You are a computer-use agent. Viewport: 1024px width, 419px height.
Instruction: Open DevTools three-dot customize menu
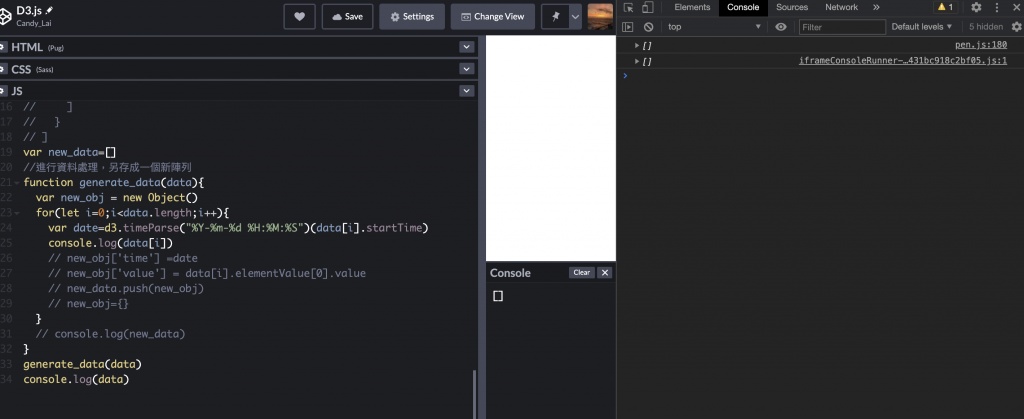pyautogui.click(x=997, y=7)
